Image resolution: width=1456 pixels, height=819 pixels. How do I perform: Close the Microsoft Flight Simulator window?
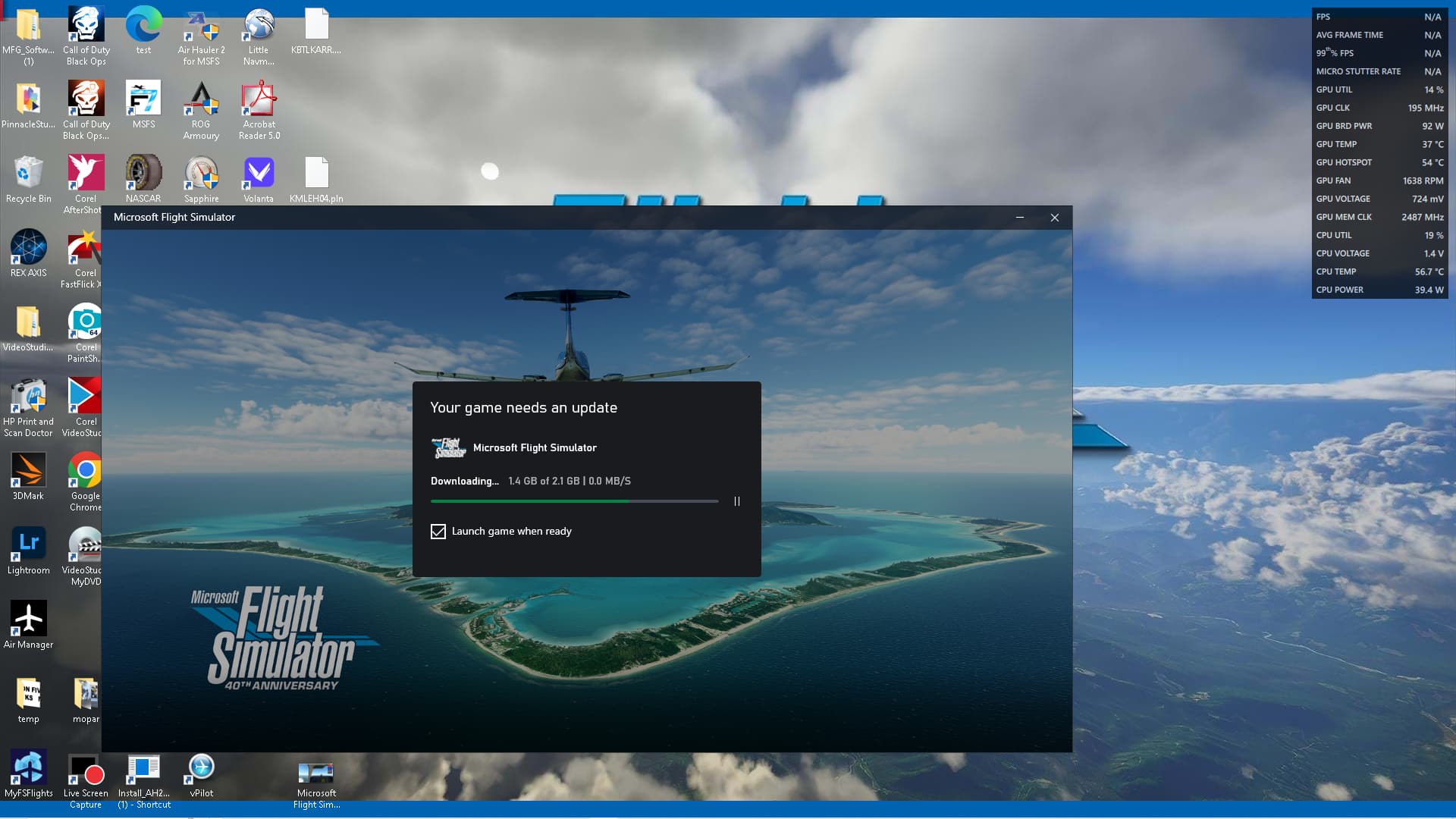[x=1054, y=218]
